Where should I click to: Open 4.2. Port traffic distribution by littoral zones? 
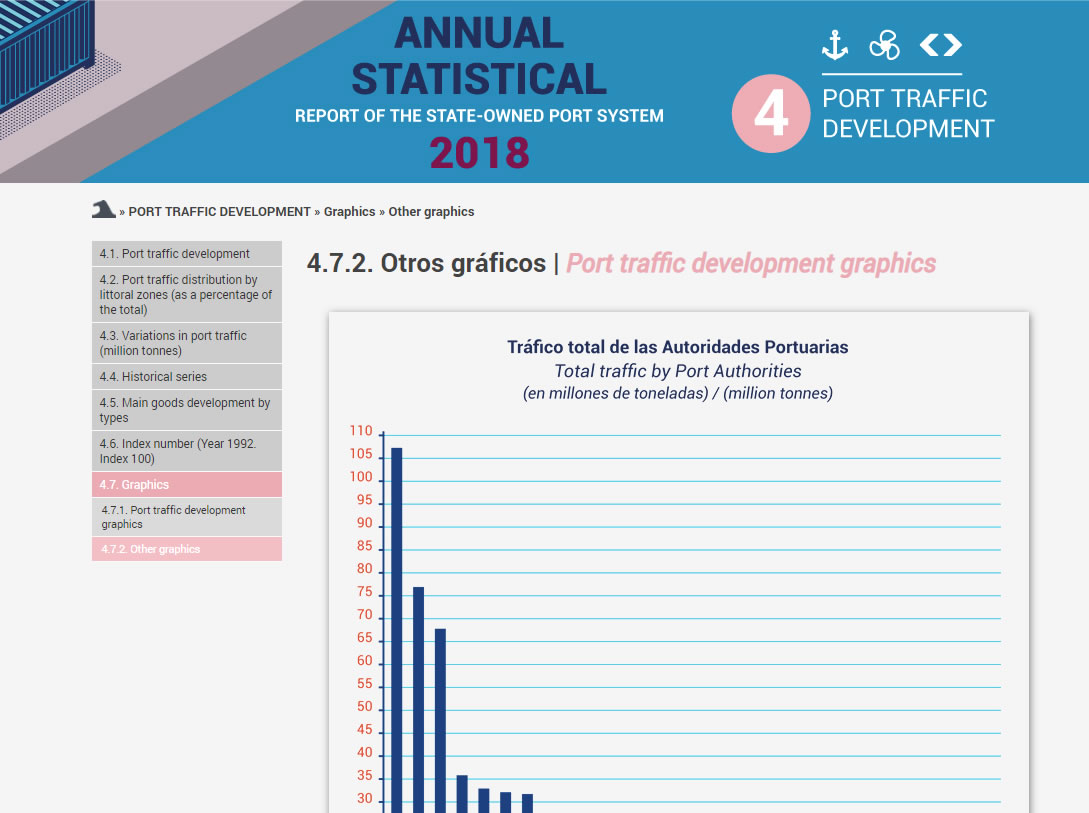pyautogui.click(x=186, y=295)
